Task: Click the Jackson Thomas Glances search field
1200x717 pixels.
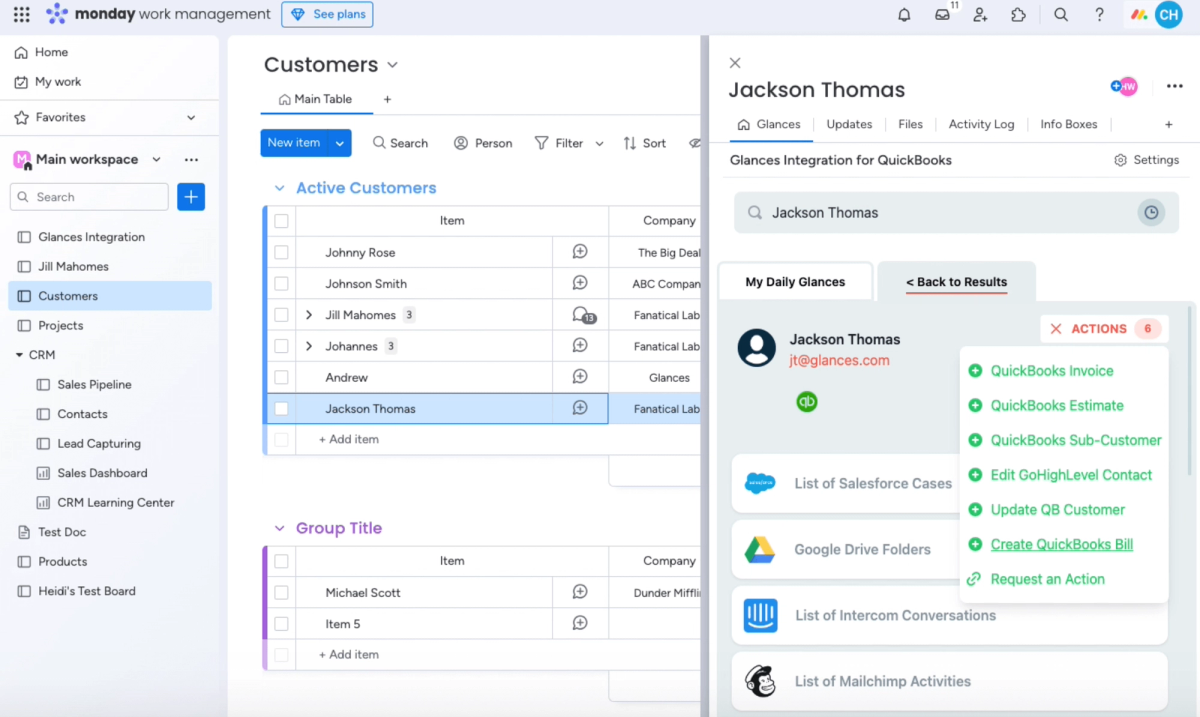Action: point(956,213)
